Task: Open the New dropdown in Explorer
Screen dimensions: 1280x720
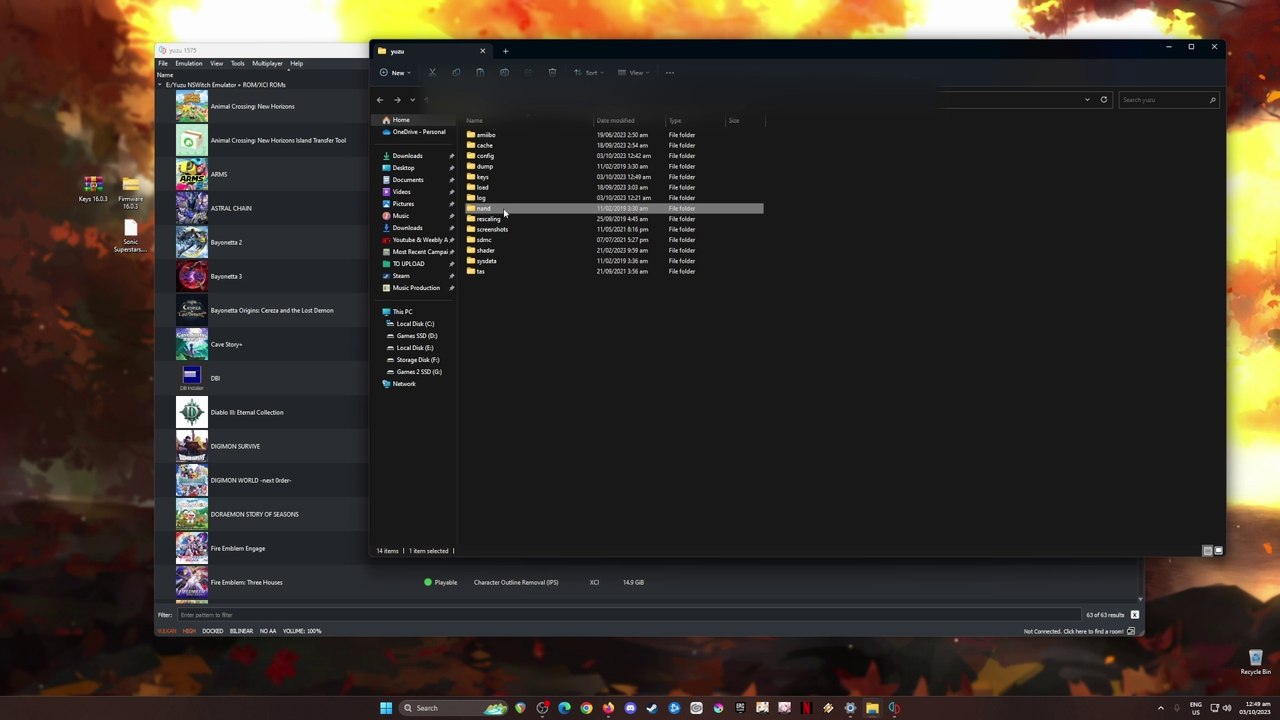Action: pyautogui.click(x=395, y=72)
